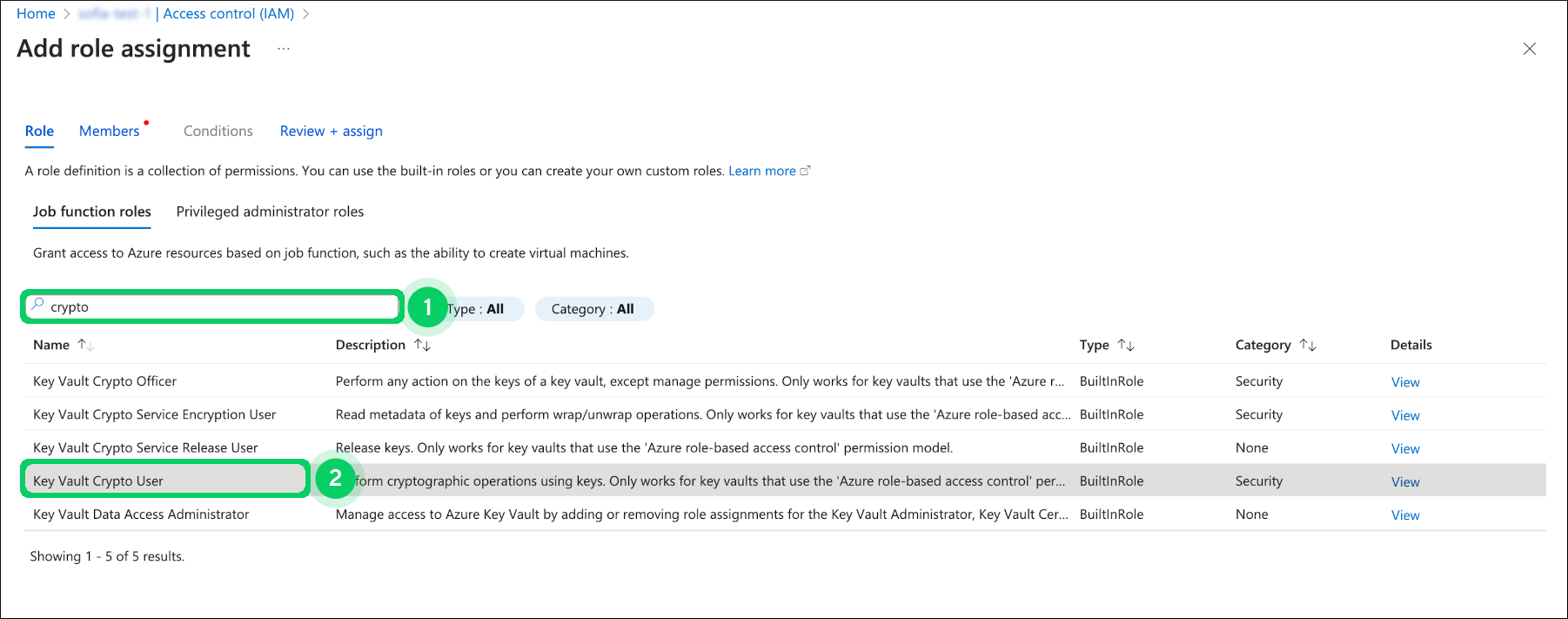Click the role search box containing crypto
The height and width of the screenshot is (619, 1568).
(213, 306)
